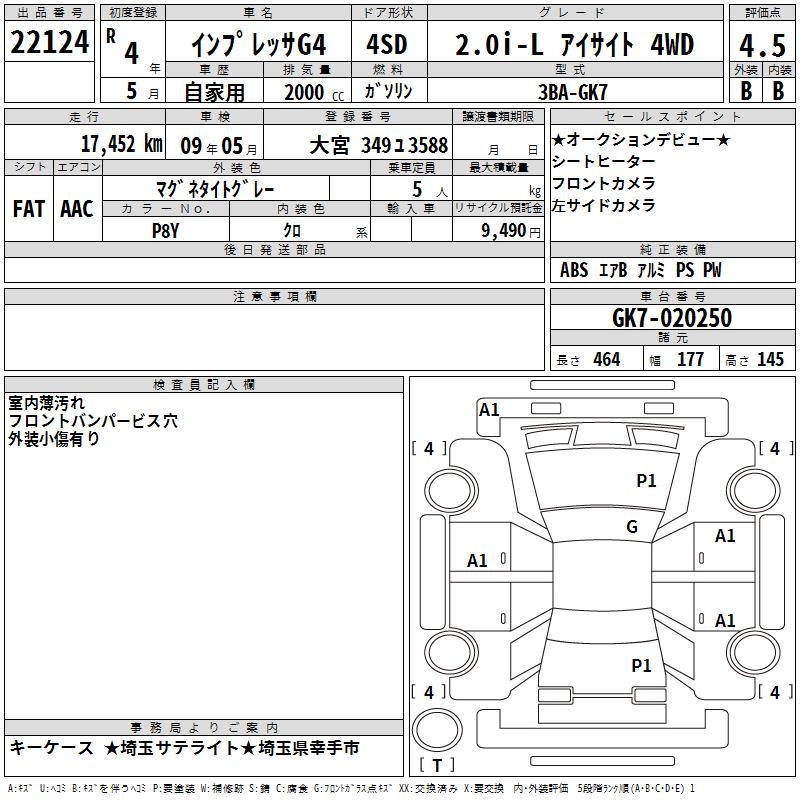Select registration number 大宮 349 3588
Image resolution: width=800 pixels, height=800 pixels.
(379, 145)
